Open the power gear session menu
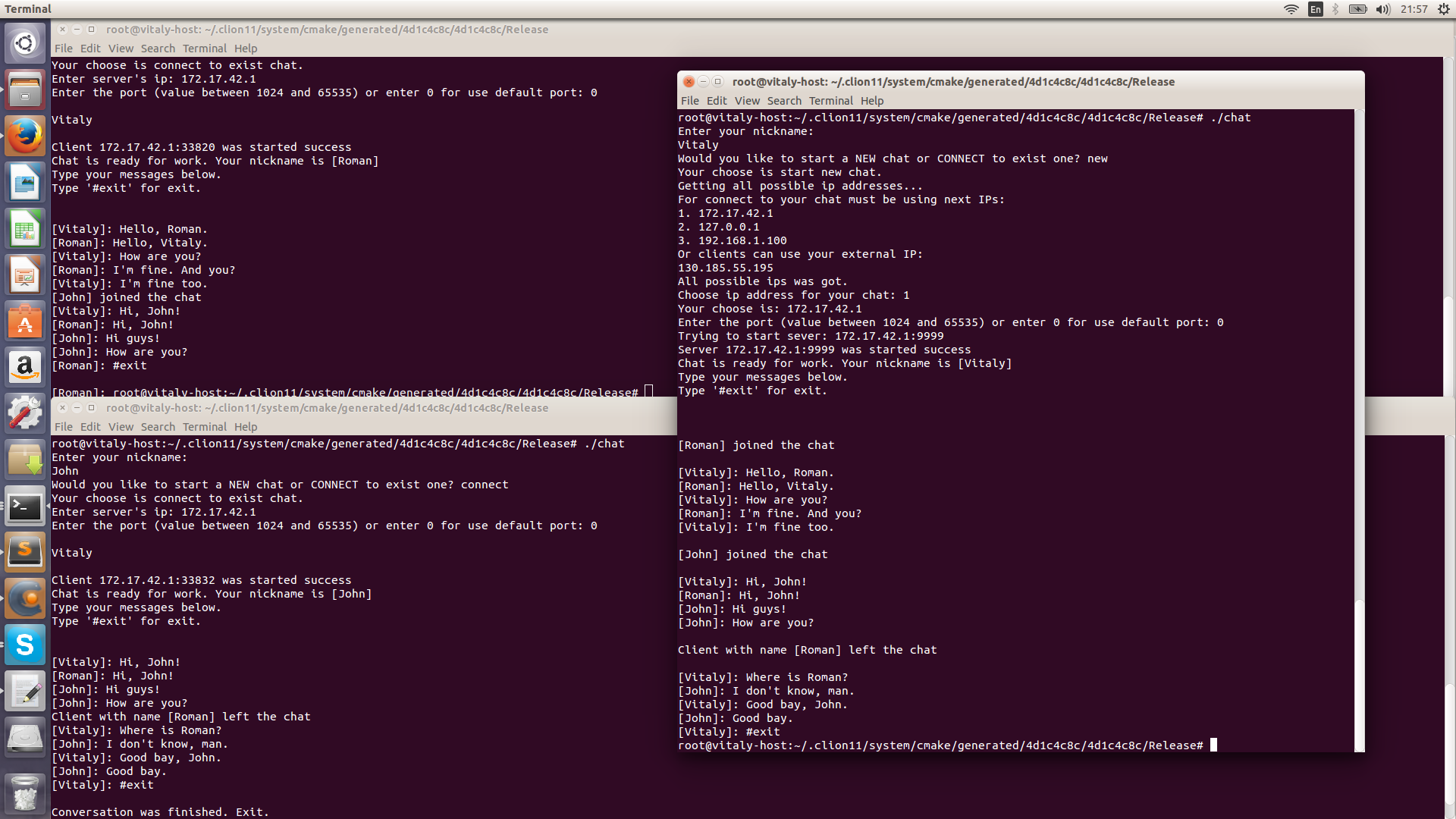1456x819 pixels. pyautogui.click(x=1444, y=9)
